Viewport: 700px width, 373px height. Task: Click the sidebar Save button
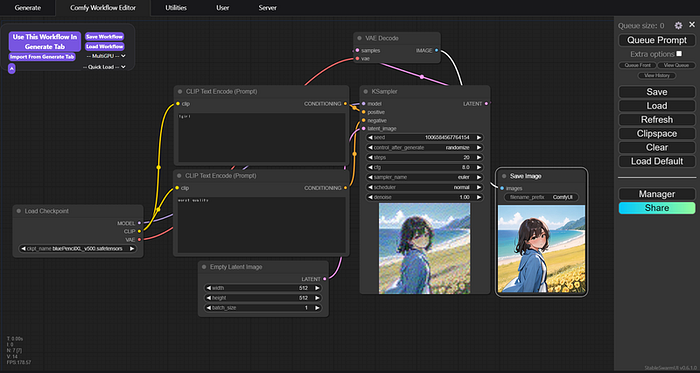click(x=657, y=92)
